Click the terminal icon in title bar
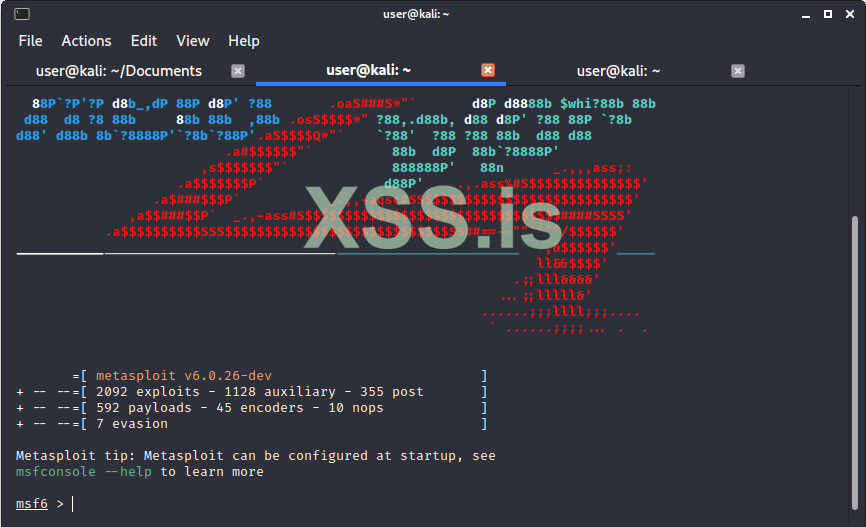866x527 pixels. [22, 14]
